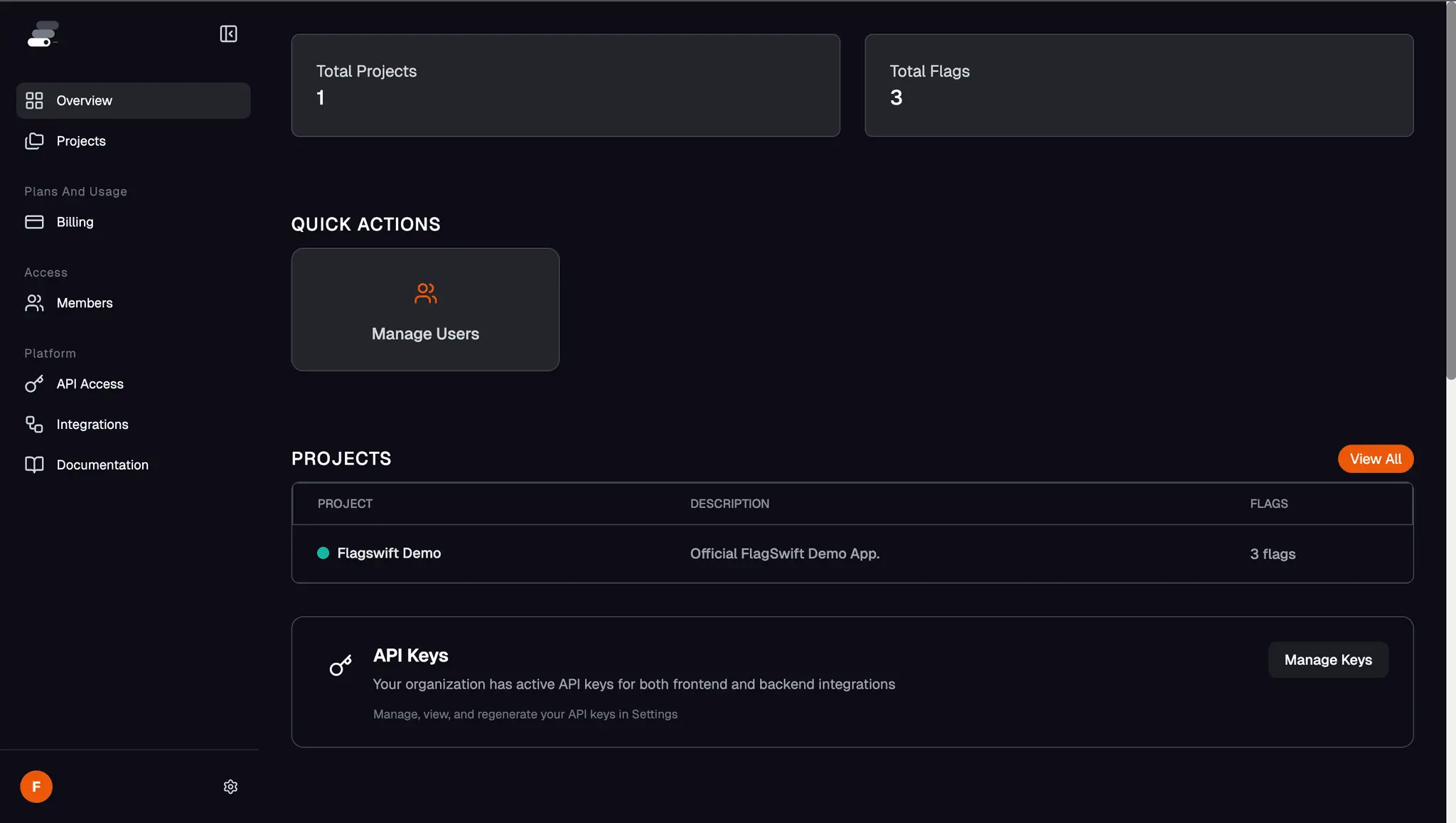Click the Manage Users quick action card
Viewport: 1456px width, 823px height.
pyautogui.click(x=425, y=309)
